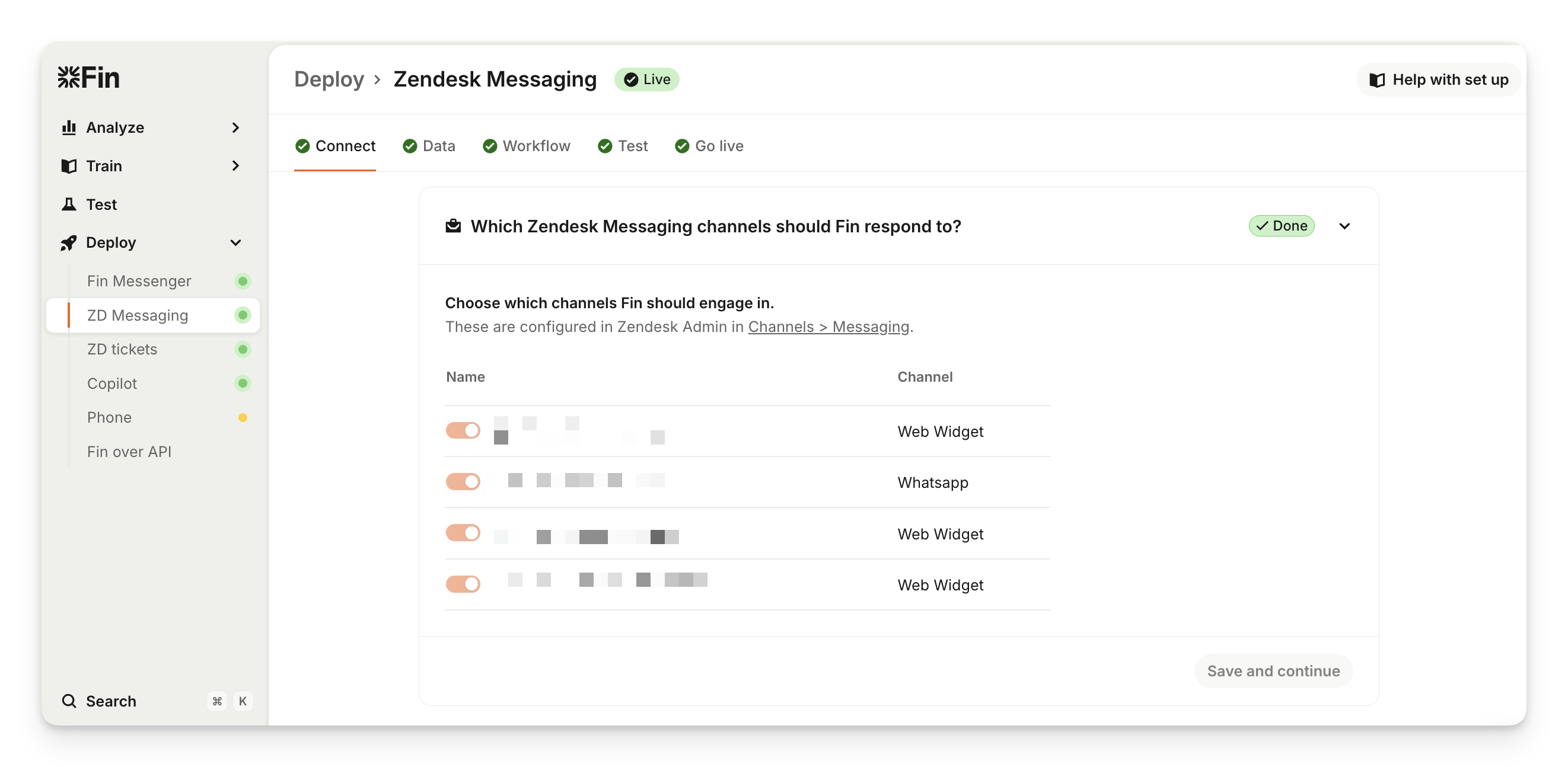Viewport: 1568px width, 767px height.
Task: Click the Analyze bar chart icon
Action: 69,127
